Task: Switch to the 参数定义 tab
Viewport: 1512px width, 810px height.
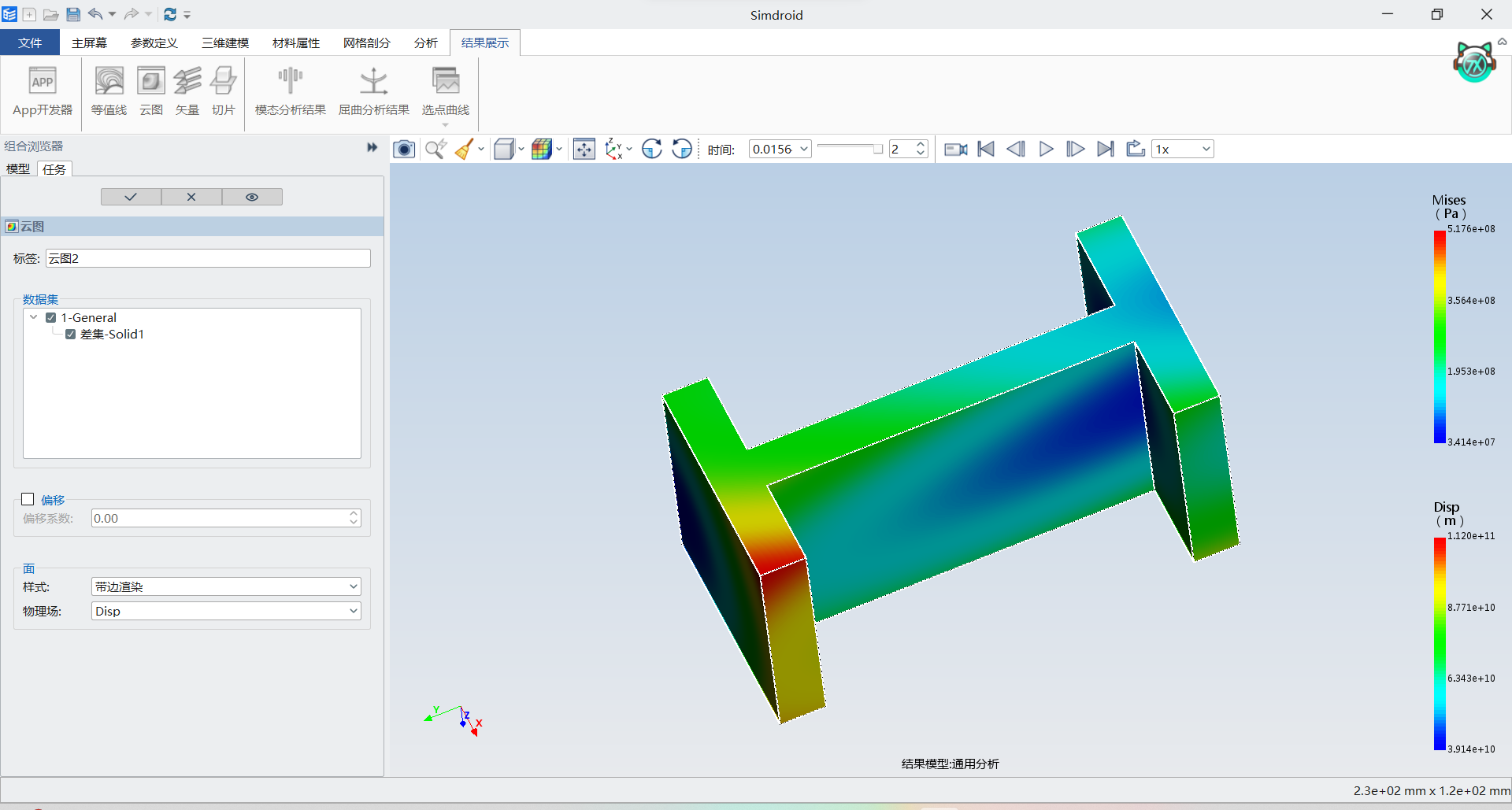Action: click(154, 43)
